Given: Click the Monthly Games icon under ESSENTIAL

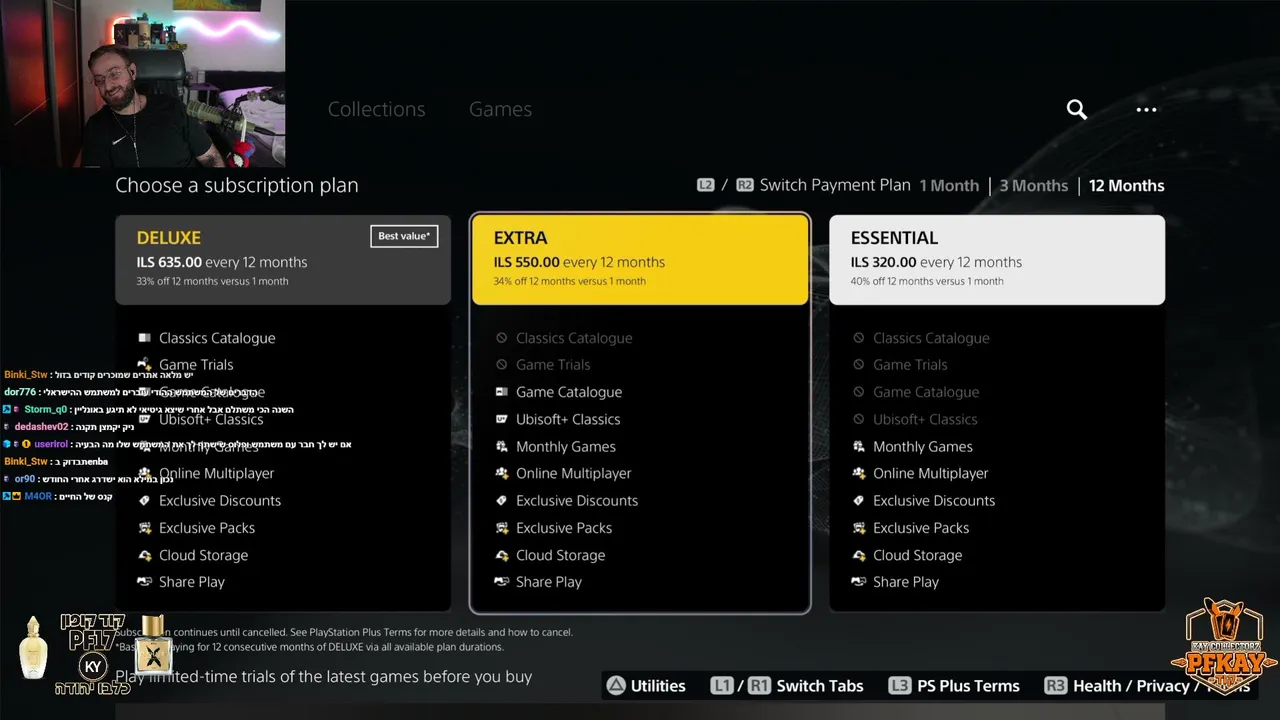Looking at the screenshot, I should (859, 446).
